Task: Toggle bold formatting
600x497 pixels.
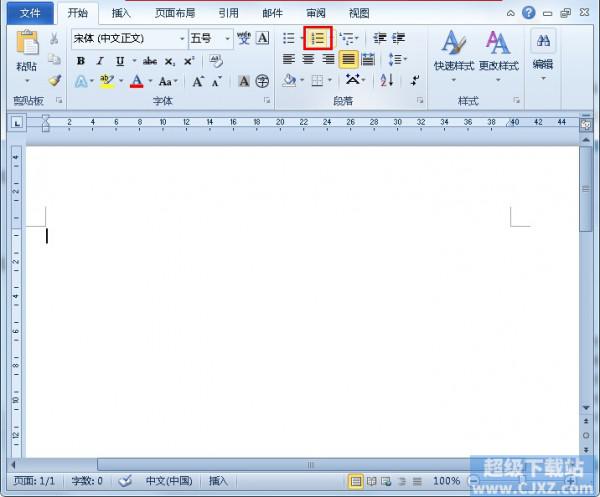Action: [81, 60]
